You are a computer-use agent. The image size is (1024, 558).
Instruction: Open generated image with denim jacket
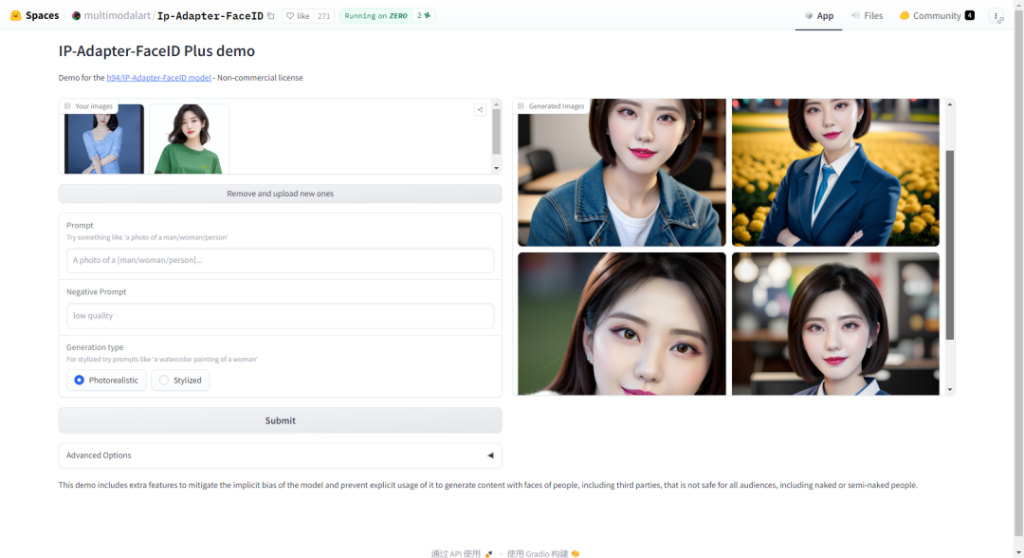tap(622, 172)
